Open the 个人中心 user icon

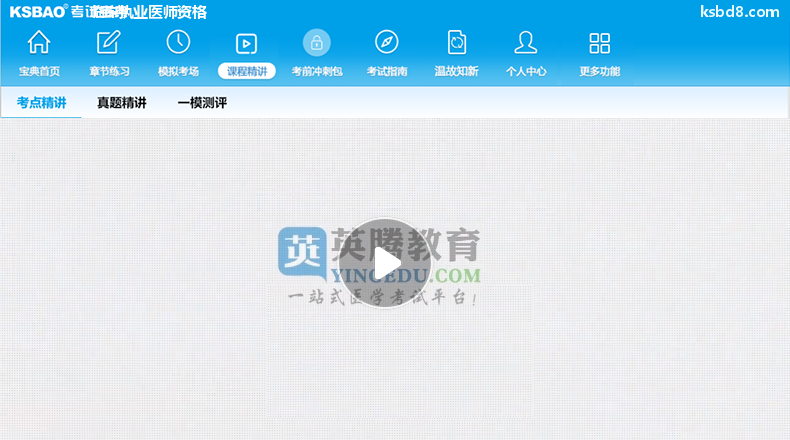point(525,42)
